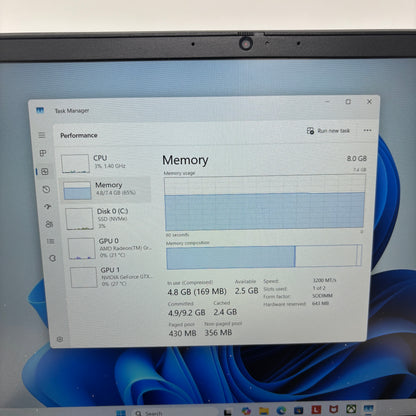Click the Slots used 1 of 2 value
This screenshot has width=416, height=416.
pyautogui.click(x=319, y=288)
